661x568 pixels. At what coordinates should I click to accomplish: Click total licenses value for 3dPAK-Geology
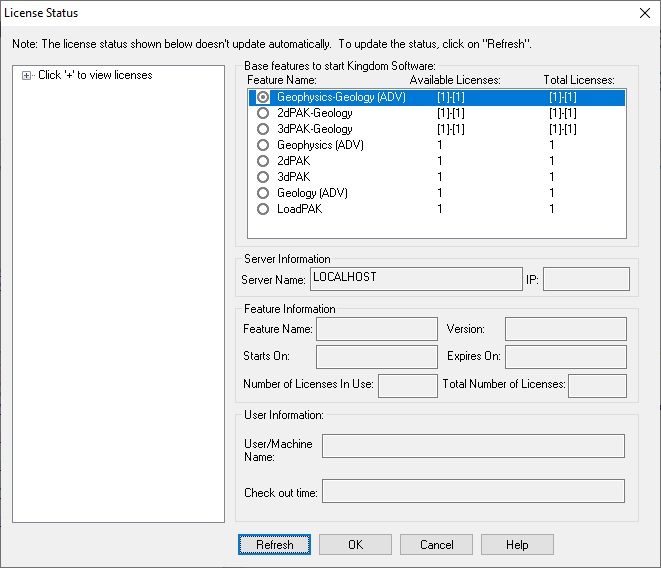(563, 129)
